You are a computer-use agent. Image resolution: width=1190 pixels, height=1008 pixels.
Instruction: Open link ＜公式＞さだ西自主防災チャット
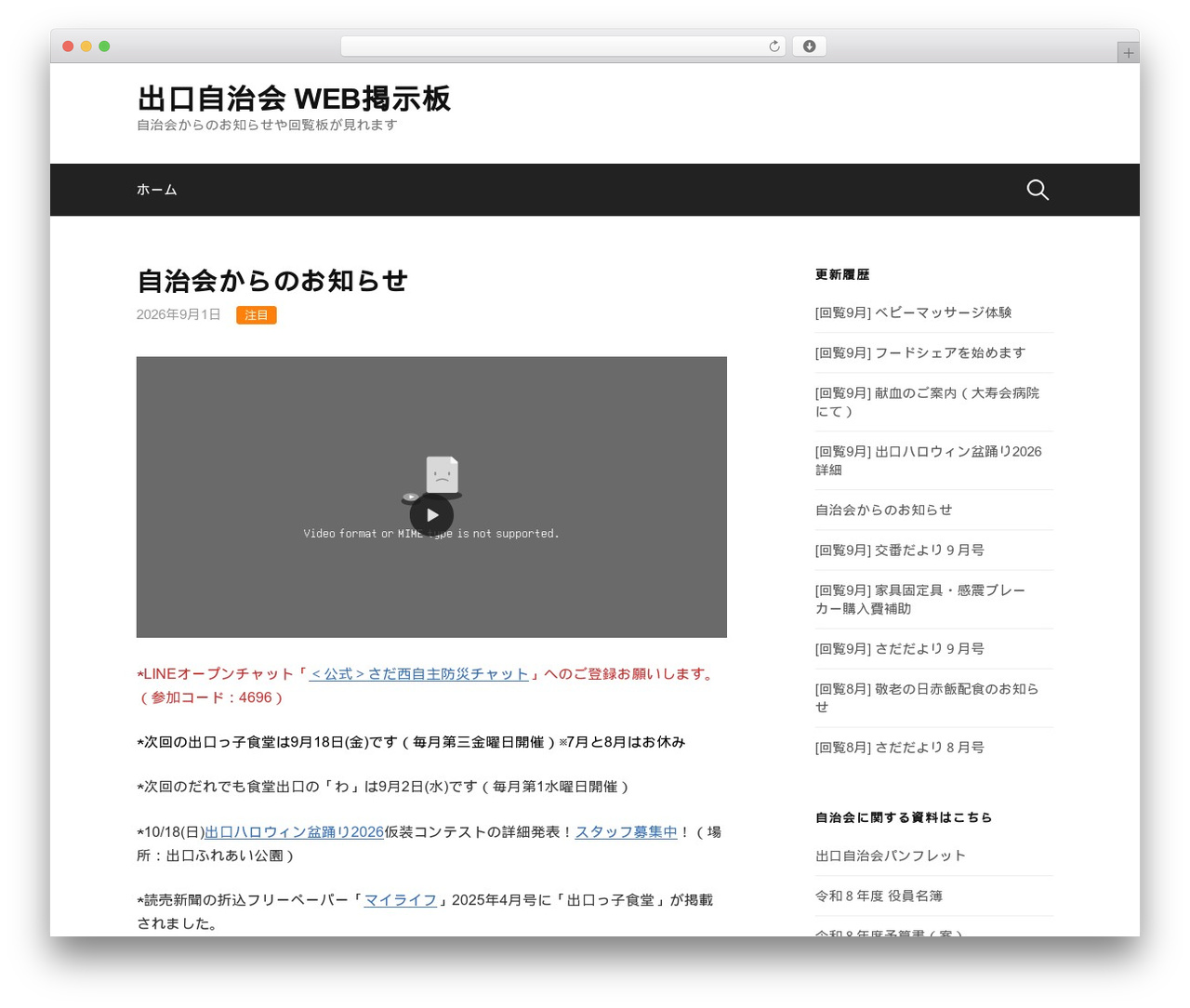pos(418,674)
